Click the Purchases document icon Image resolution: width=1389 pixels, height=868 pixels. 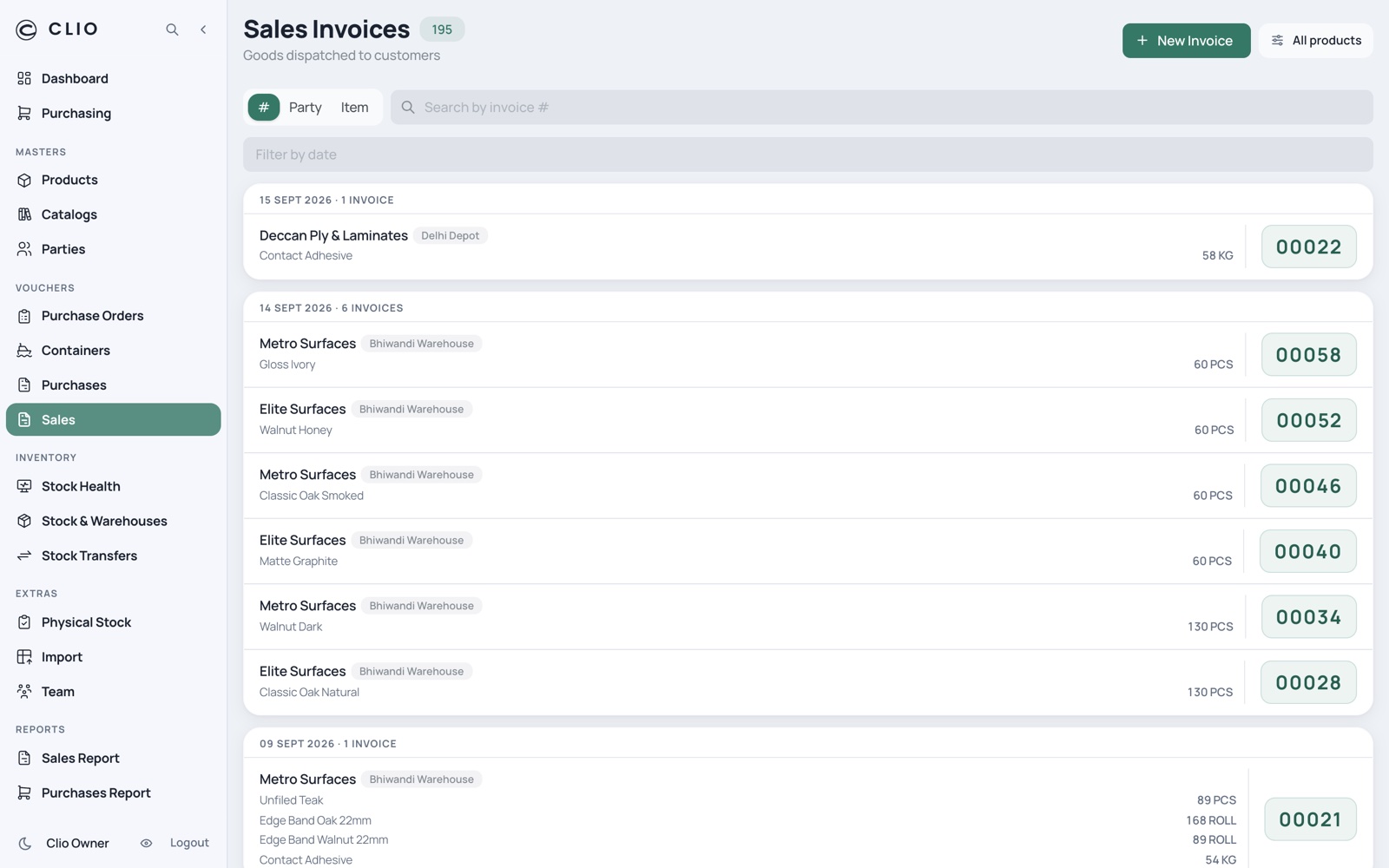24,385
